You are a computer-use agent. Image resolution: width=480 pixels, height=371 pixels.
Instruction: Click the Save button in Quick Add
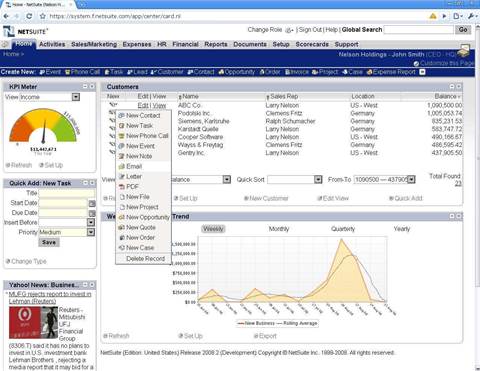tap(49, 242)
